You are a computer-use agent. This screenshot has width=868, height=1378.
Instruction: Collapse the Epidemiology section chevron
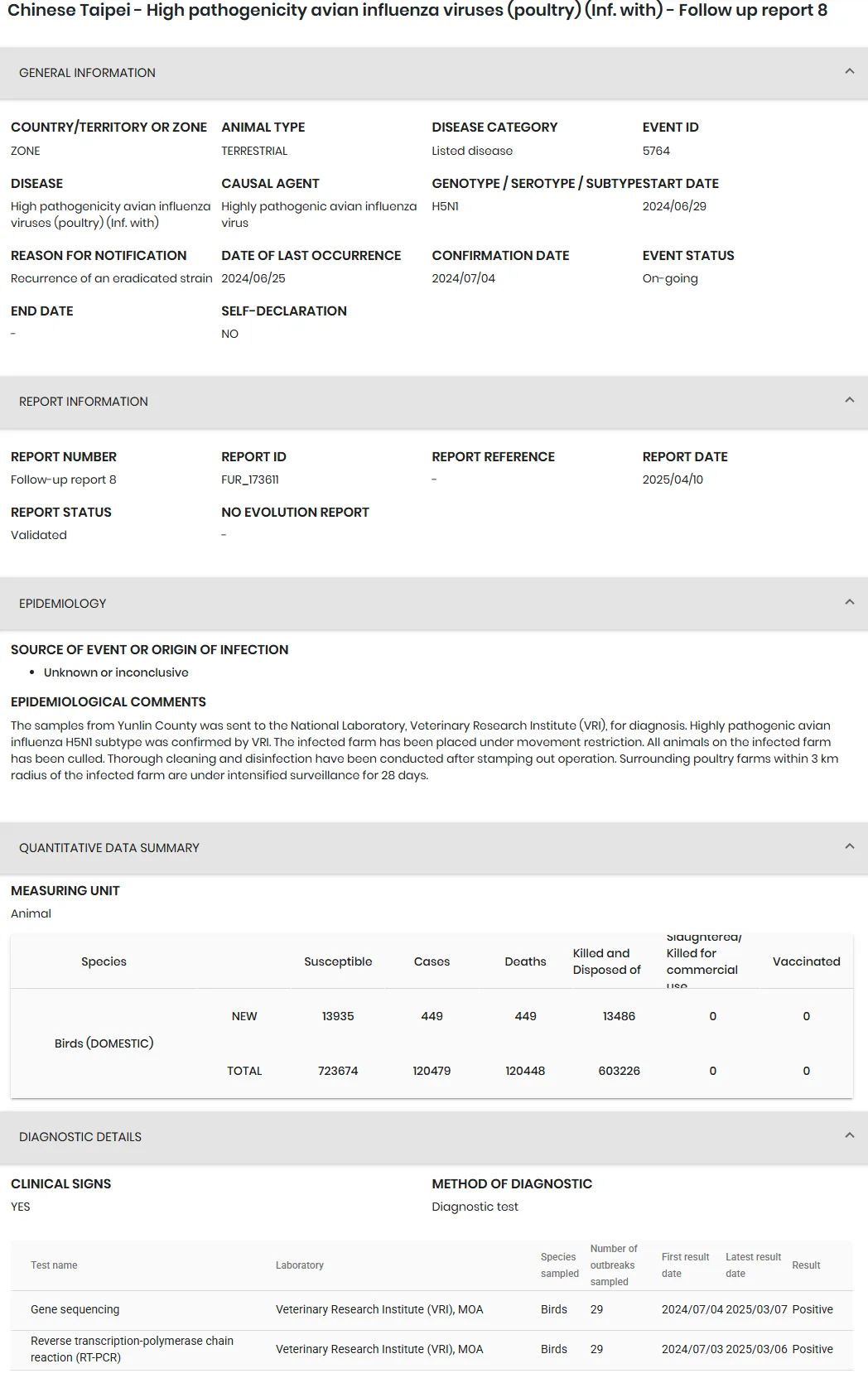point(849,603)
